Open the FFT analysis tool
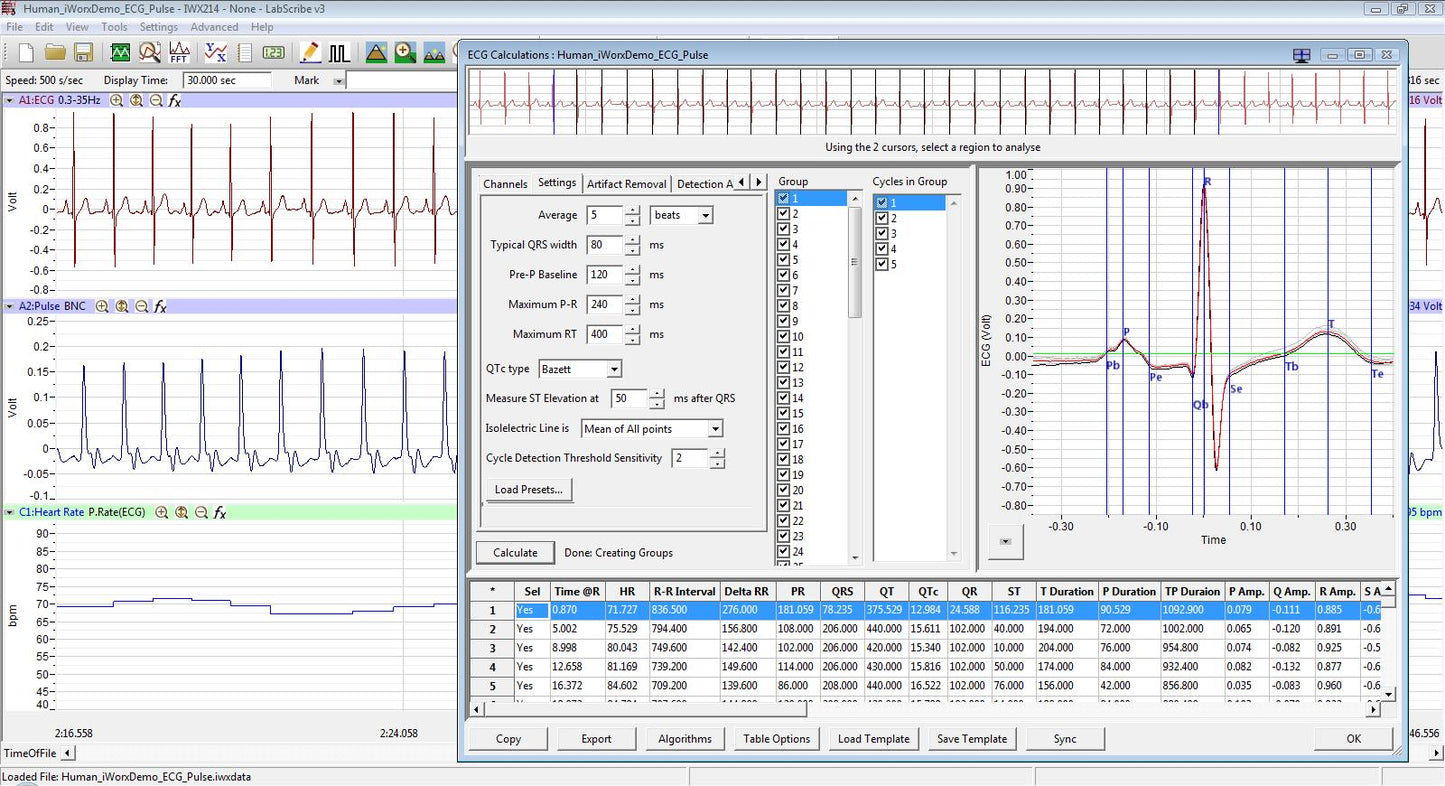The height and width of the screenshot is (786, 1445). click(178, 52)
